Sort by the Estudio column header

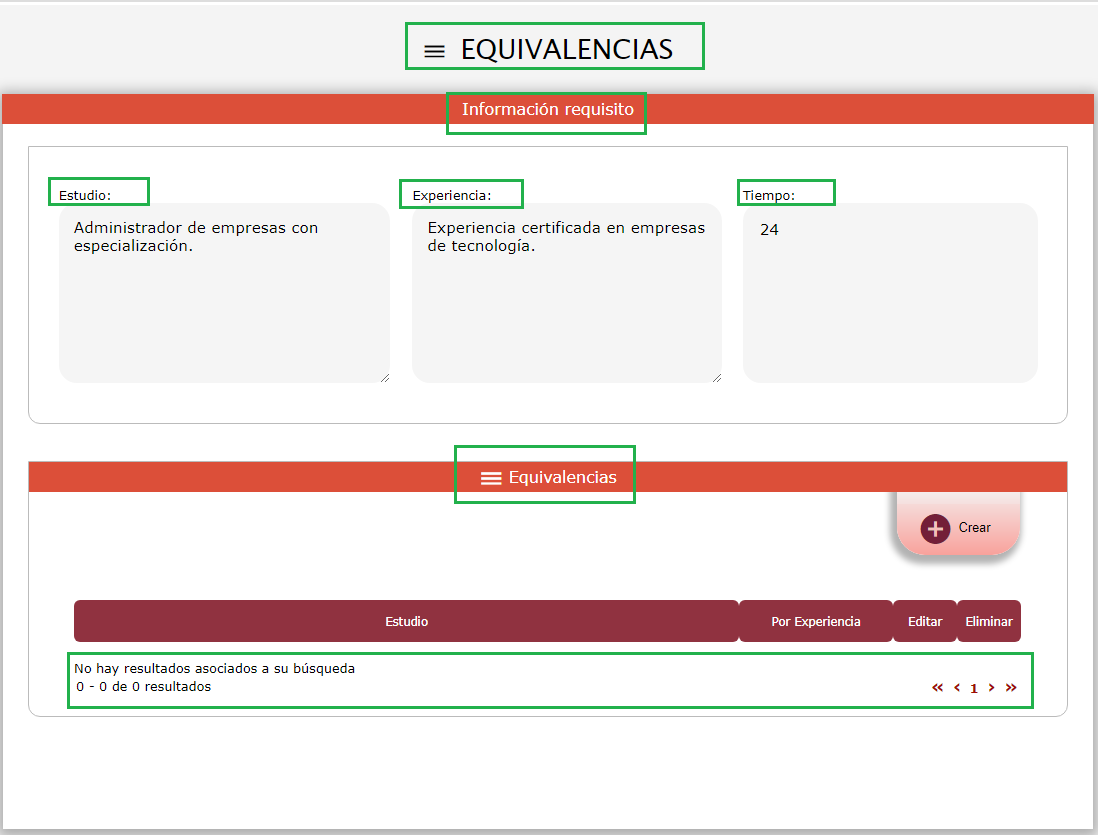[406, 621]
